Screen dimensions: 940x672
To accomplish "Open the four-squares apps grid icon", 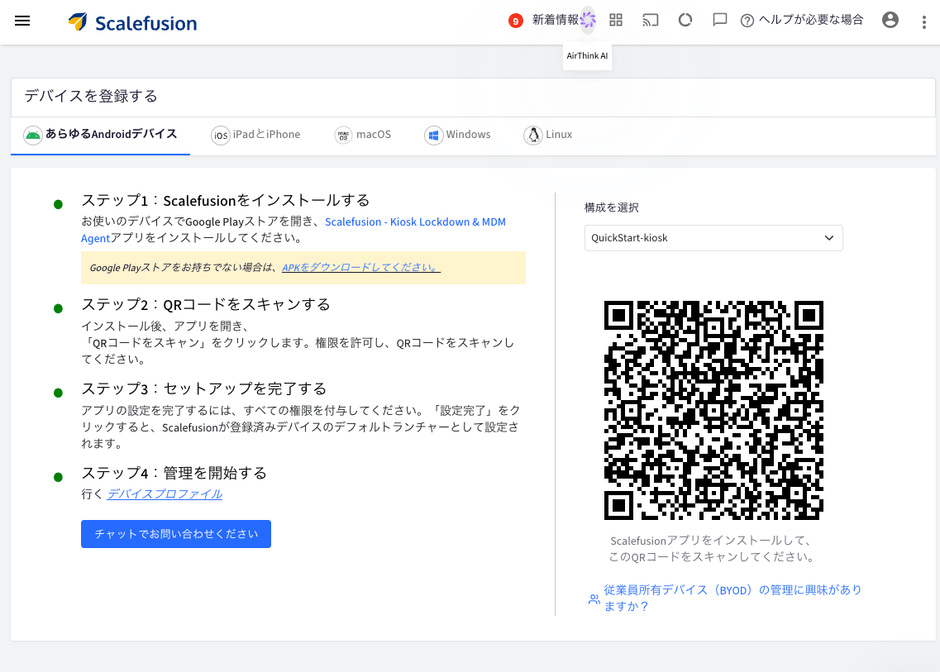I will tap(616, 20).
